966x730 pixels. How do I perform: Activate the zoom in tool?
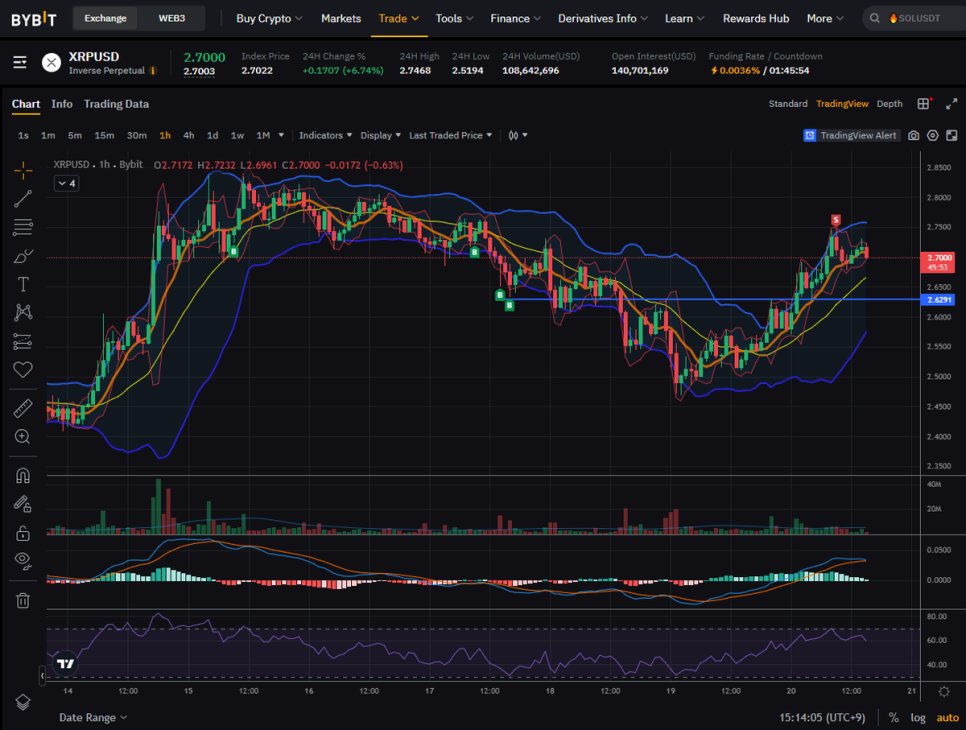pyautogui.click(x=23, y=437)
